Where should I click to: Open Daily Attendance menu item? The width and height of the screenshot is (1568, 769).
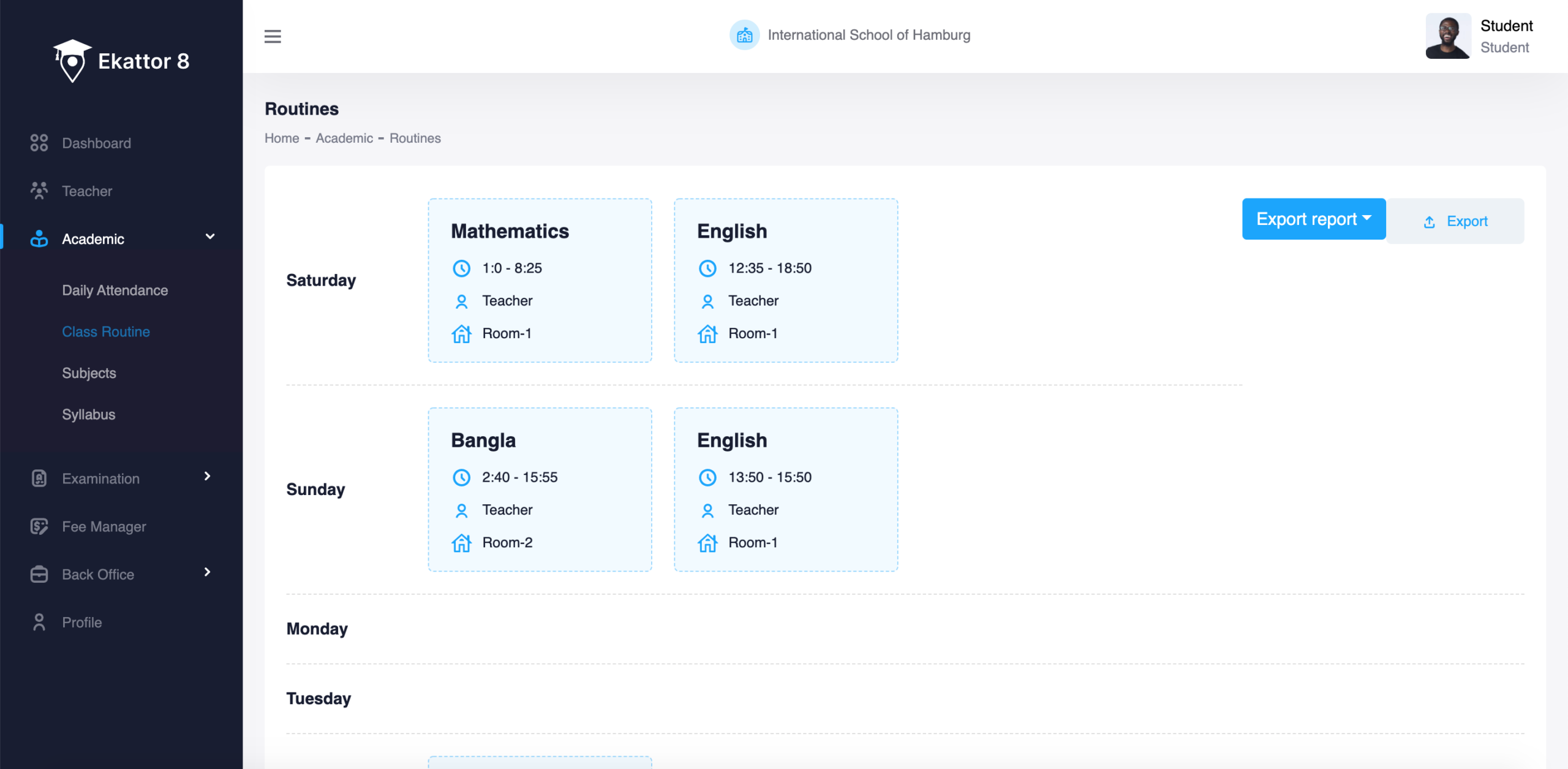115,290
